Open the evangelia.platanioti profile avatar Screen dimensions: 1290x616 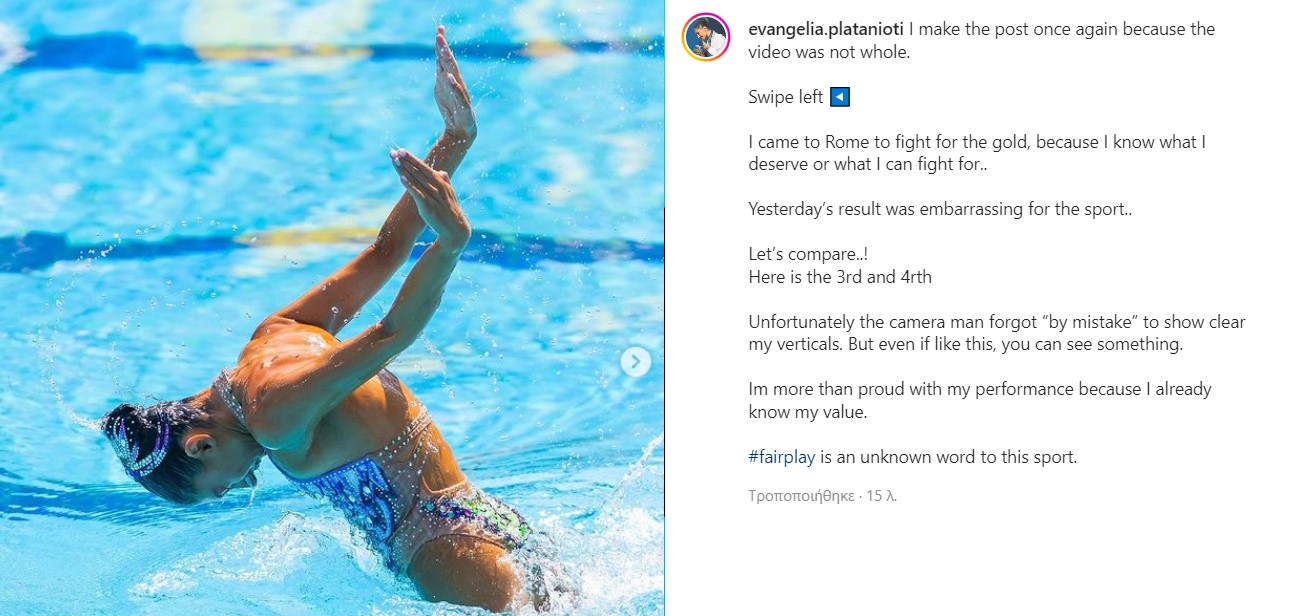[705, 37]
